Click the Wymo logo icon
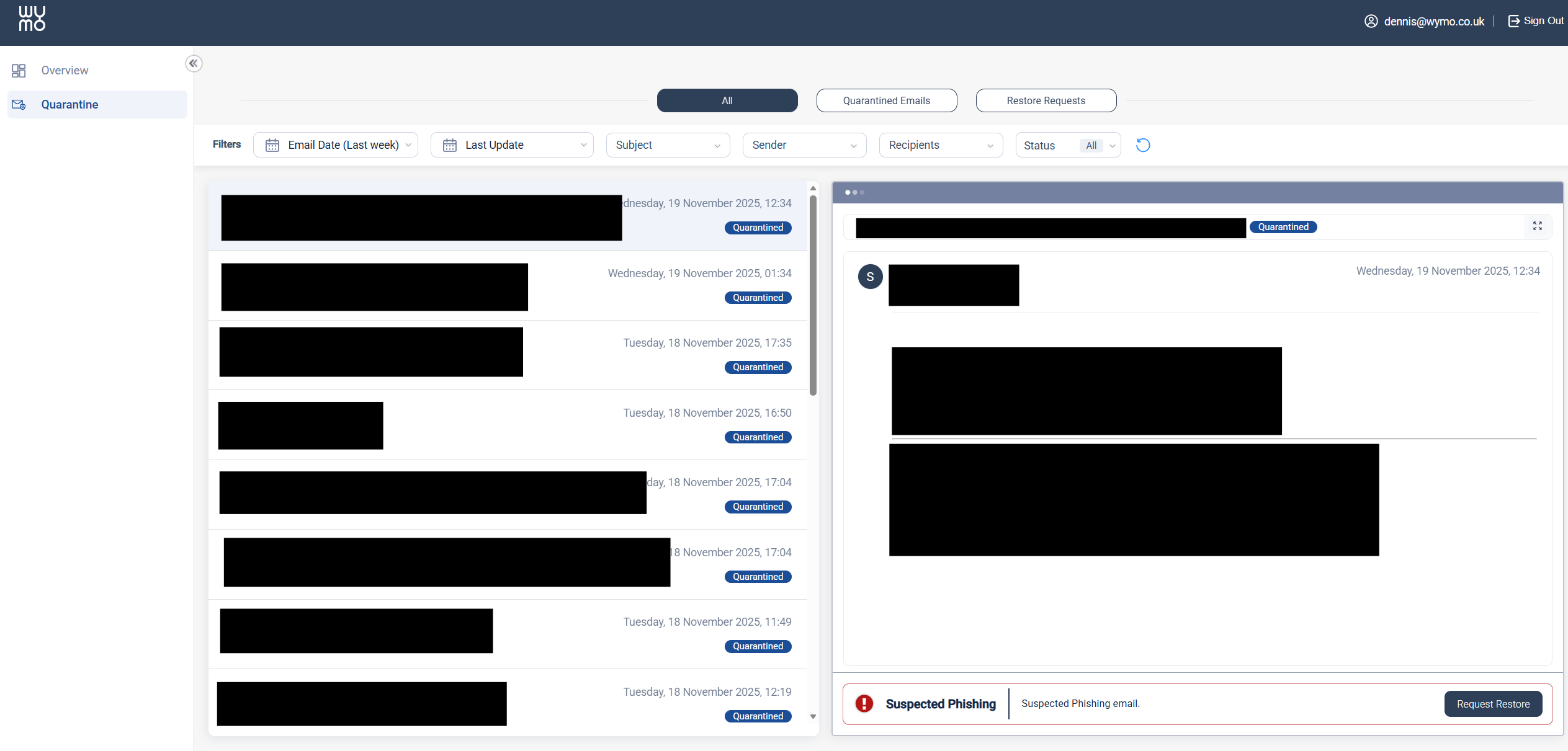The image size is (1568, 751). [32, 19]
